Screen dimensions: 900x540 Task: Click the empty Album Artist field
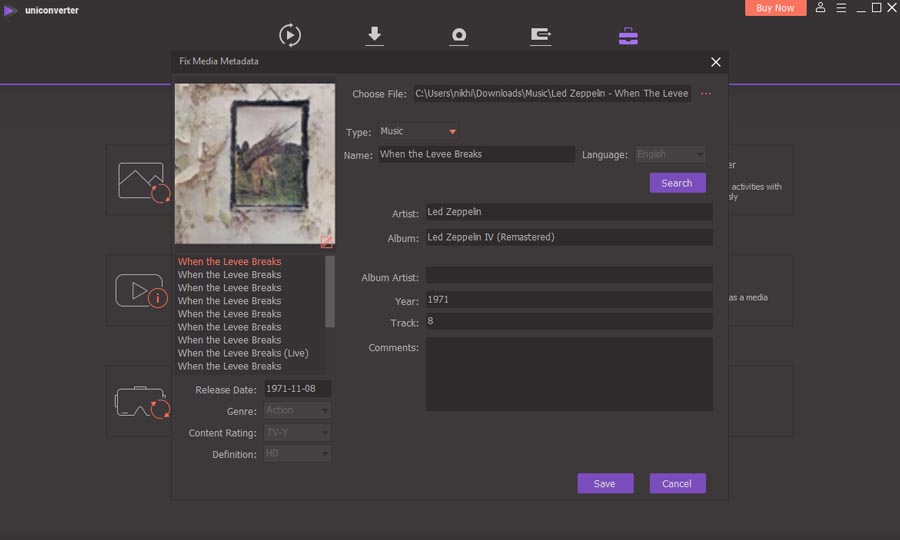pos(569,275)
